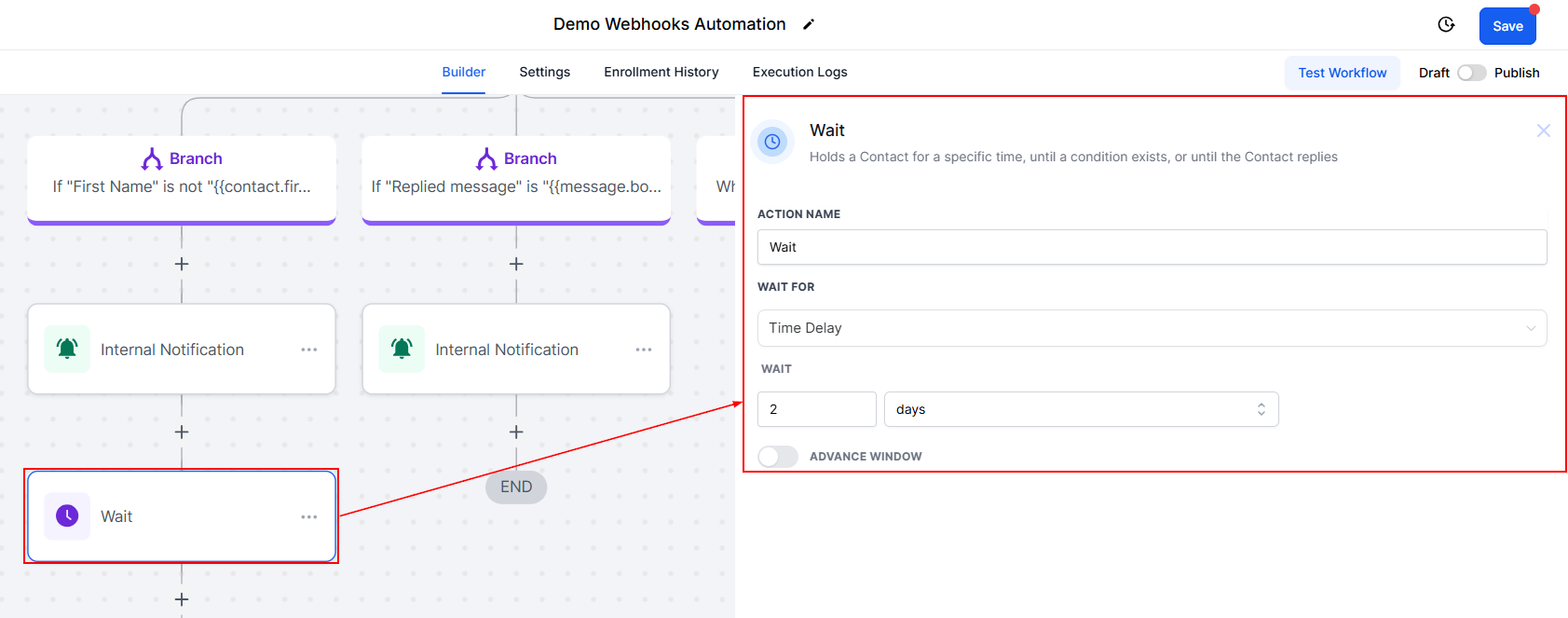The height and width of the screenshot is (618, 1568).
Task: Switch to the Settings tab
Action: (x=544, y=72)
